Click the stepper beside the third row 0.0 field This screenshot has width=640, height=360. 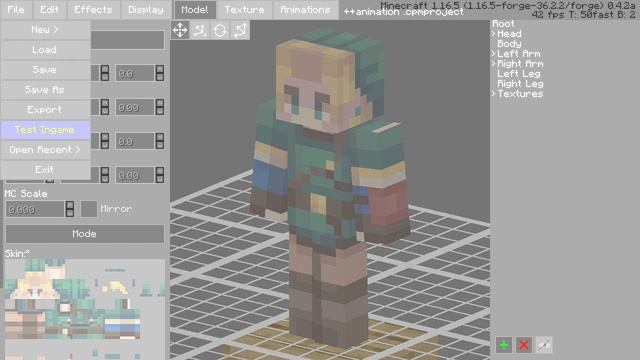(x=160, y=141)
